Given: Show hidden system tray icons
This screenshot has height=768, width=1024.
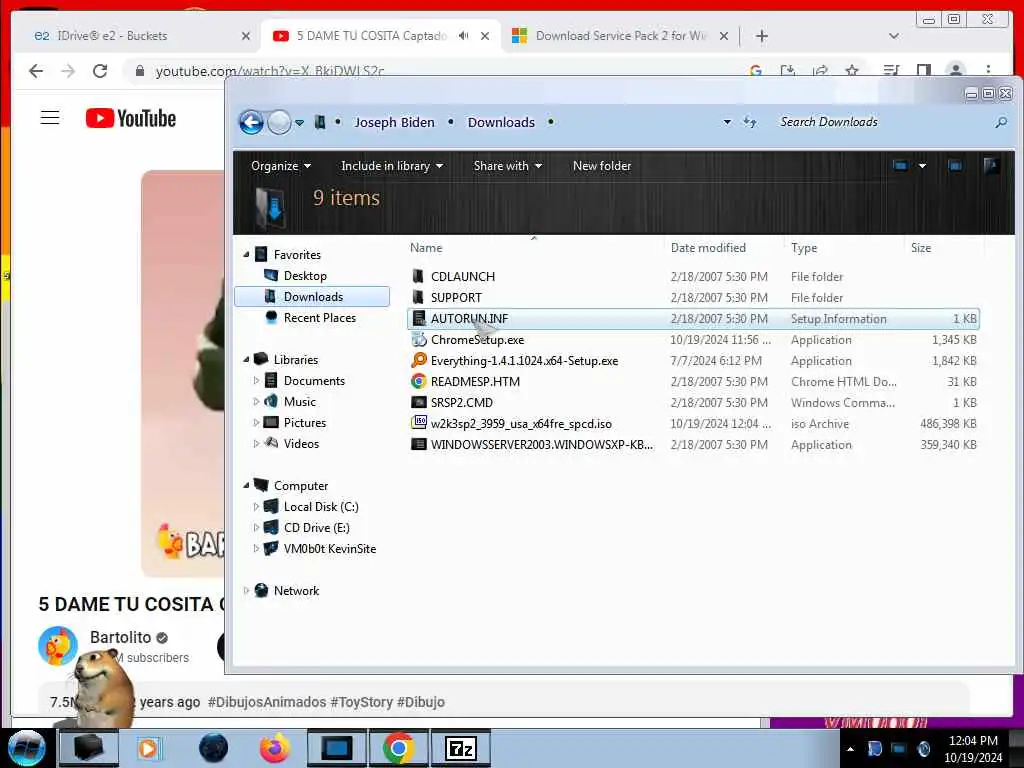Looking at the screenshot, I should coord(850,749).
